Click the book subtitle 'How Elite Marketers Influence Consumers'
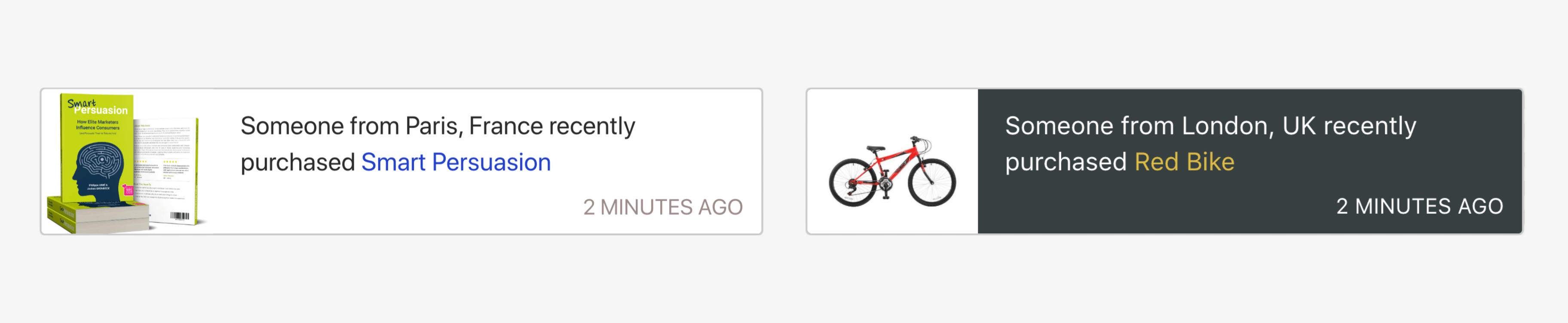This screenshot has width=1568, height=323. pos(98,125)
